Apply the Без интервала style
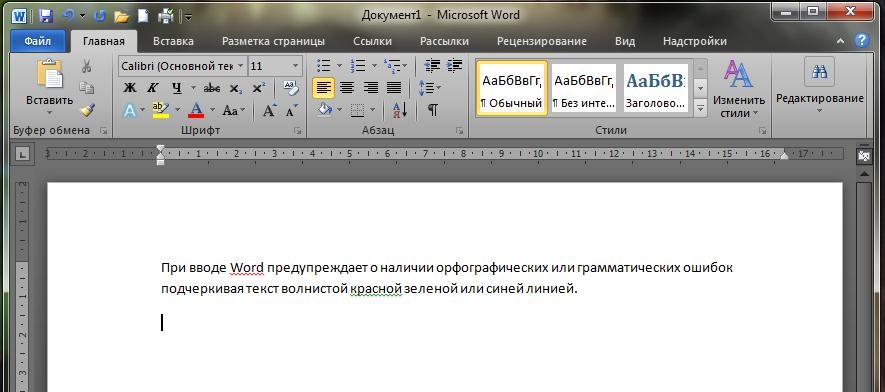Screen dimensions: 885x392 pos(584,87)
